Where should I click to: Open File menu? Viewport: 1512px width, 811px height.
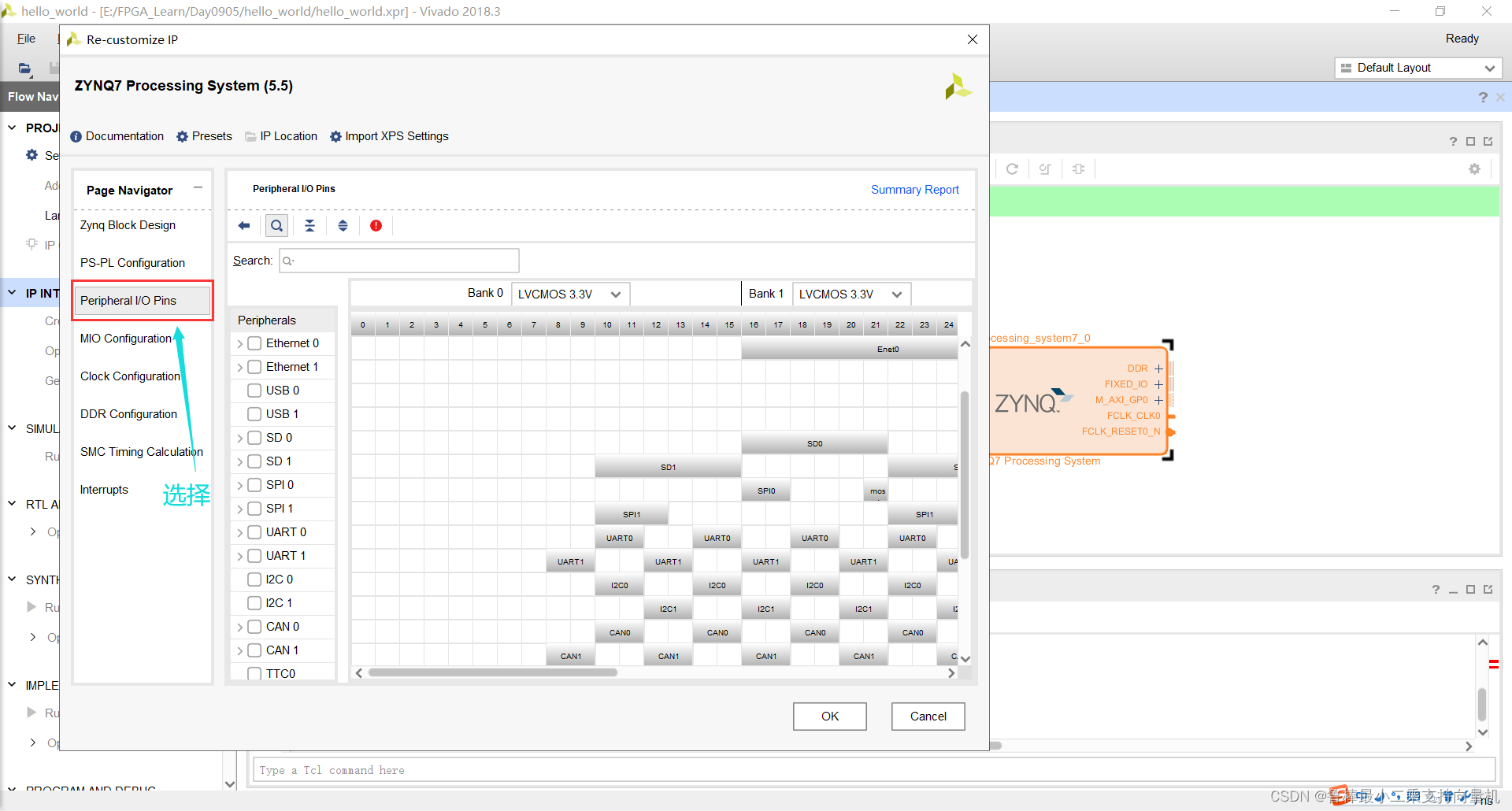pos(26,39)
